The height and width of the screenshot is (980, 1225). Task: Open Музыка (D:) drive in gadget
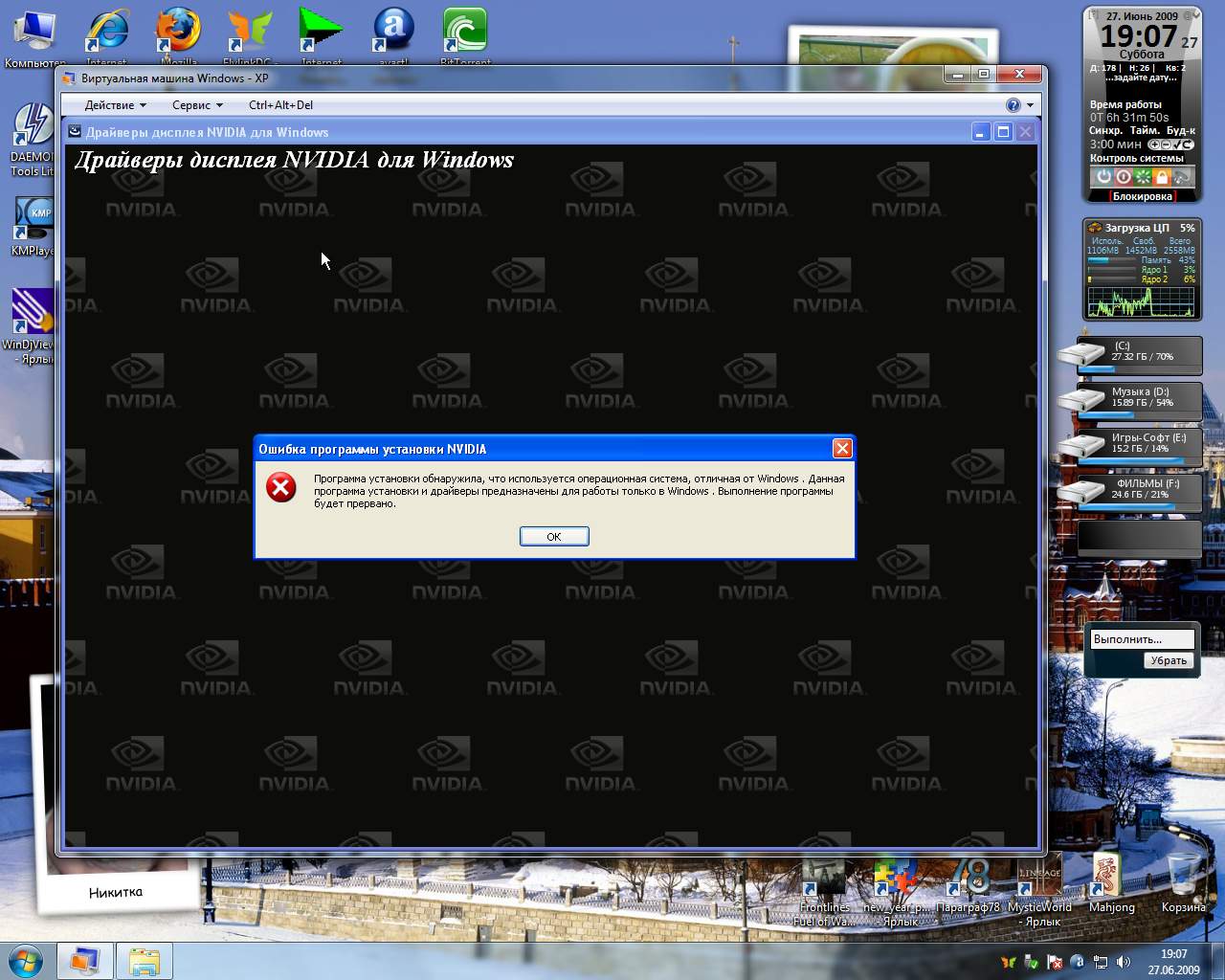(x=1131, y=401)
